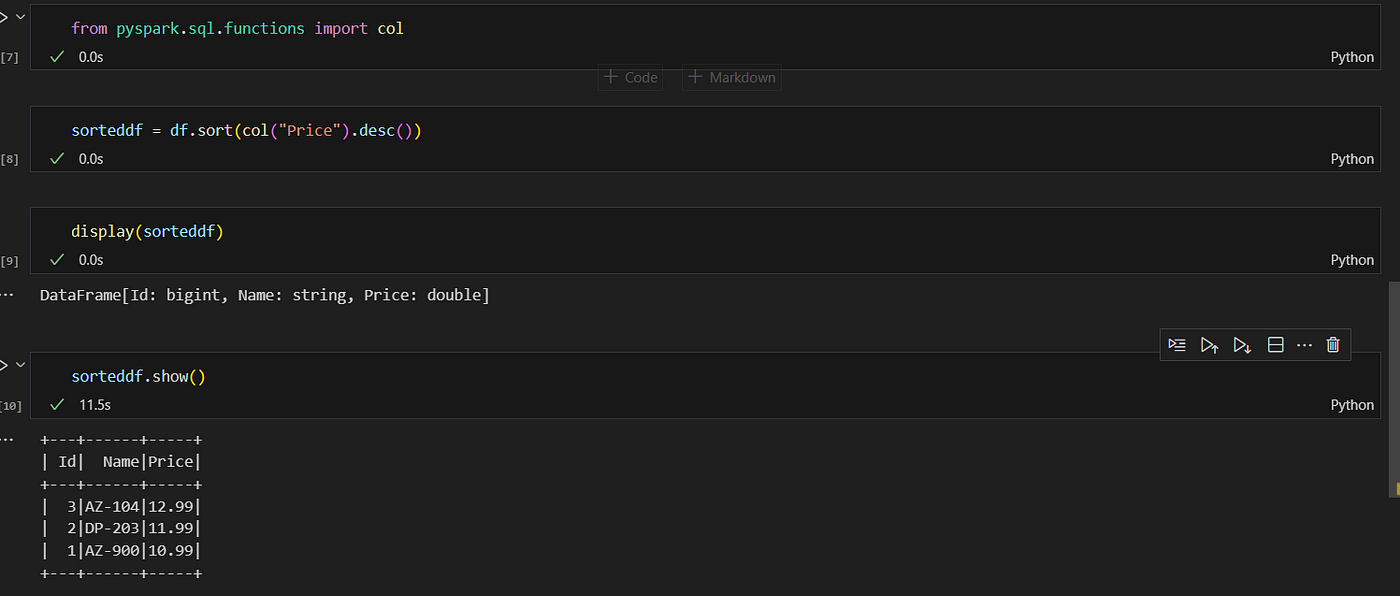Expand run options chevron for first cell

(20, 17)
